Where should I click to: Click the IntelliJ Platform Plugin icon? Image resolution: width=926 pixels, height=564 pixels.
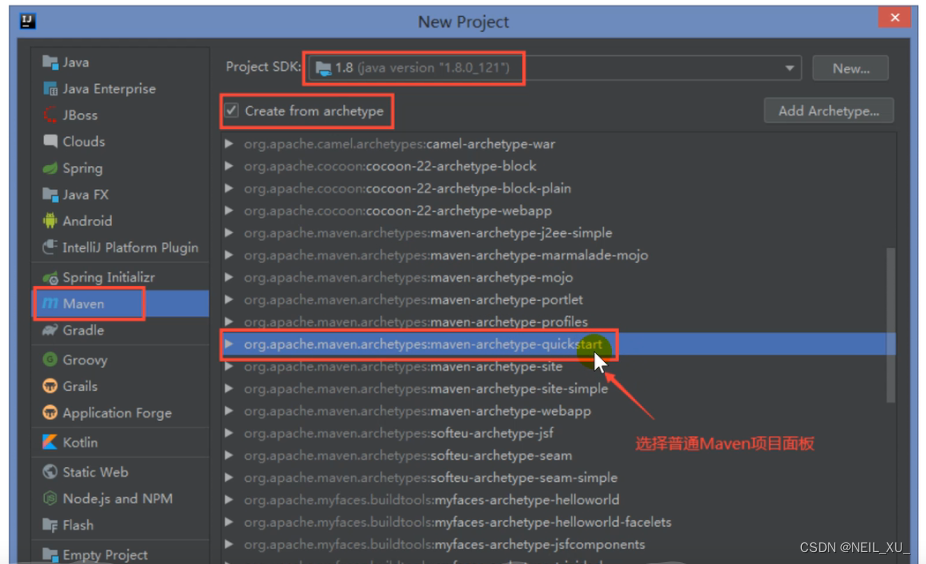[x=50, y=247]
